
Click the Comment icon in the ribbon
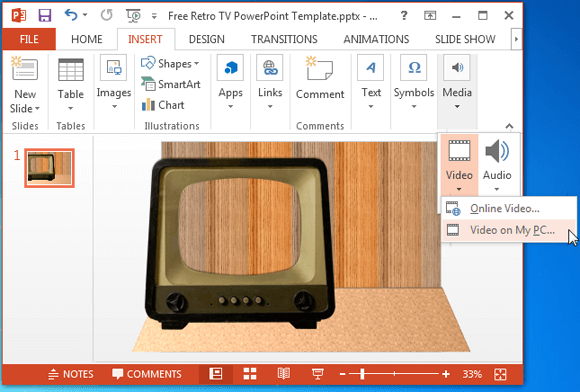pyautogui.click(x=320, y=68)
